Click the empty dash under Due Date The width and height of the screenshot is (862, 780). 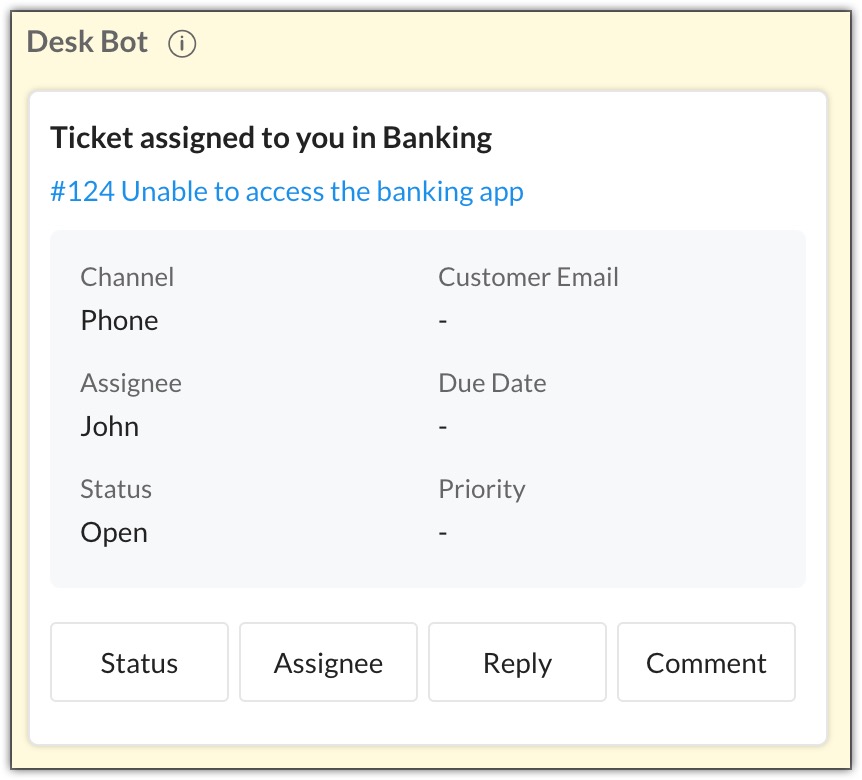443,427
